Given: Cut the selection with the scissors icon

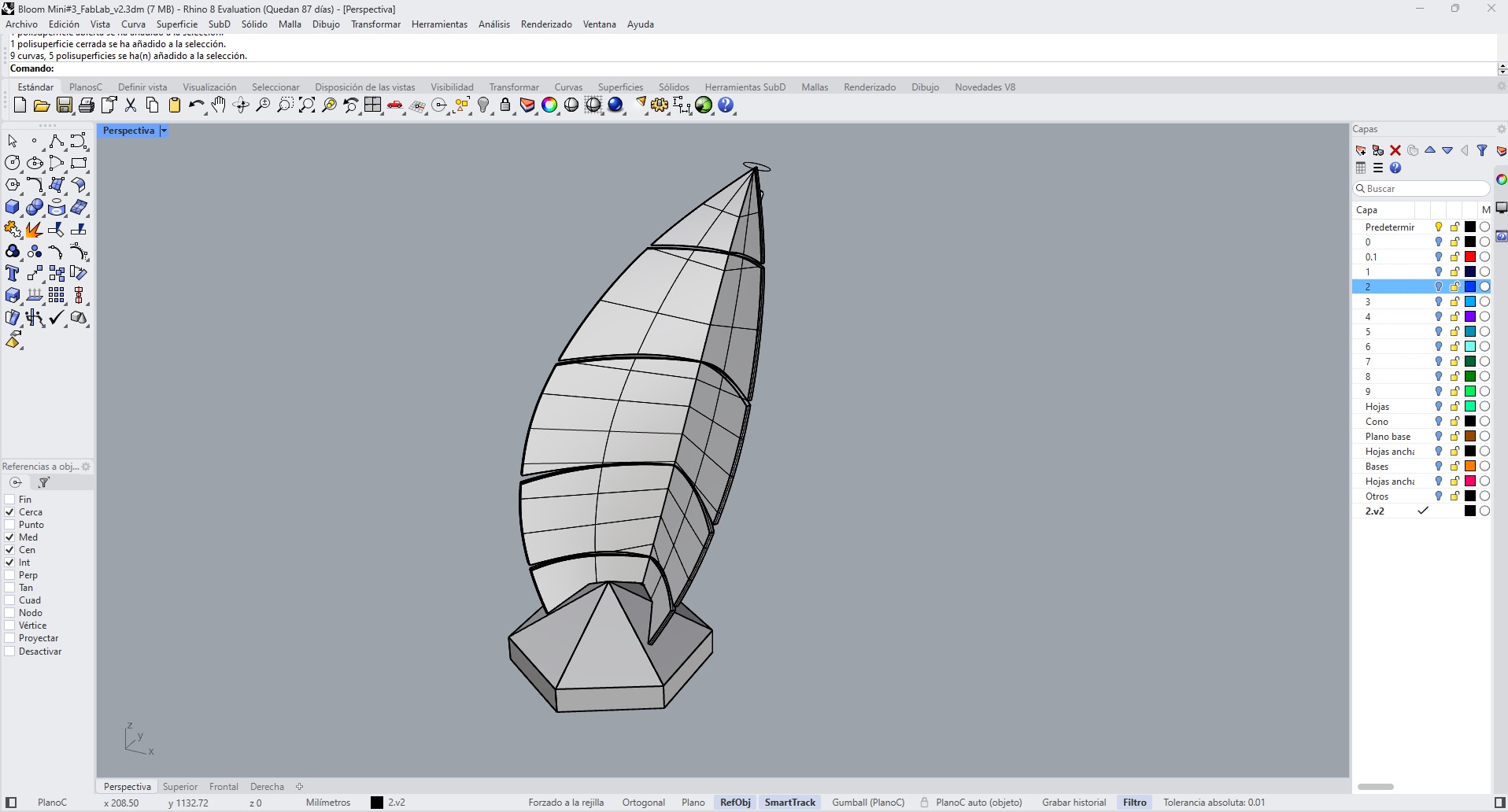Looking at the screenshot, I should point(131,105).
